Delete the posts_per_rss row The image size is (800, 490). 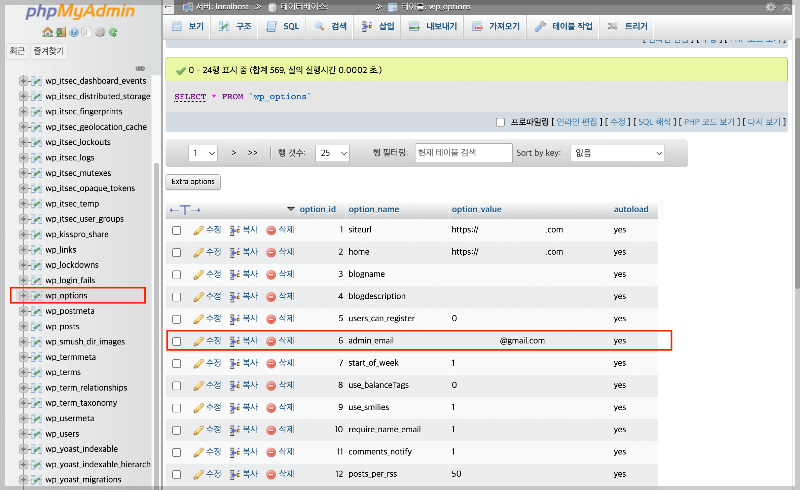pos(281,474)
